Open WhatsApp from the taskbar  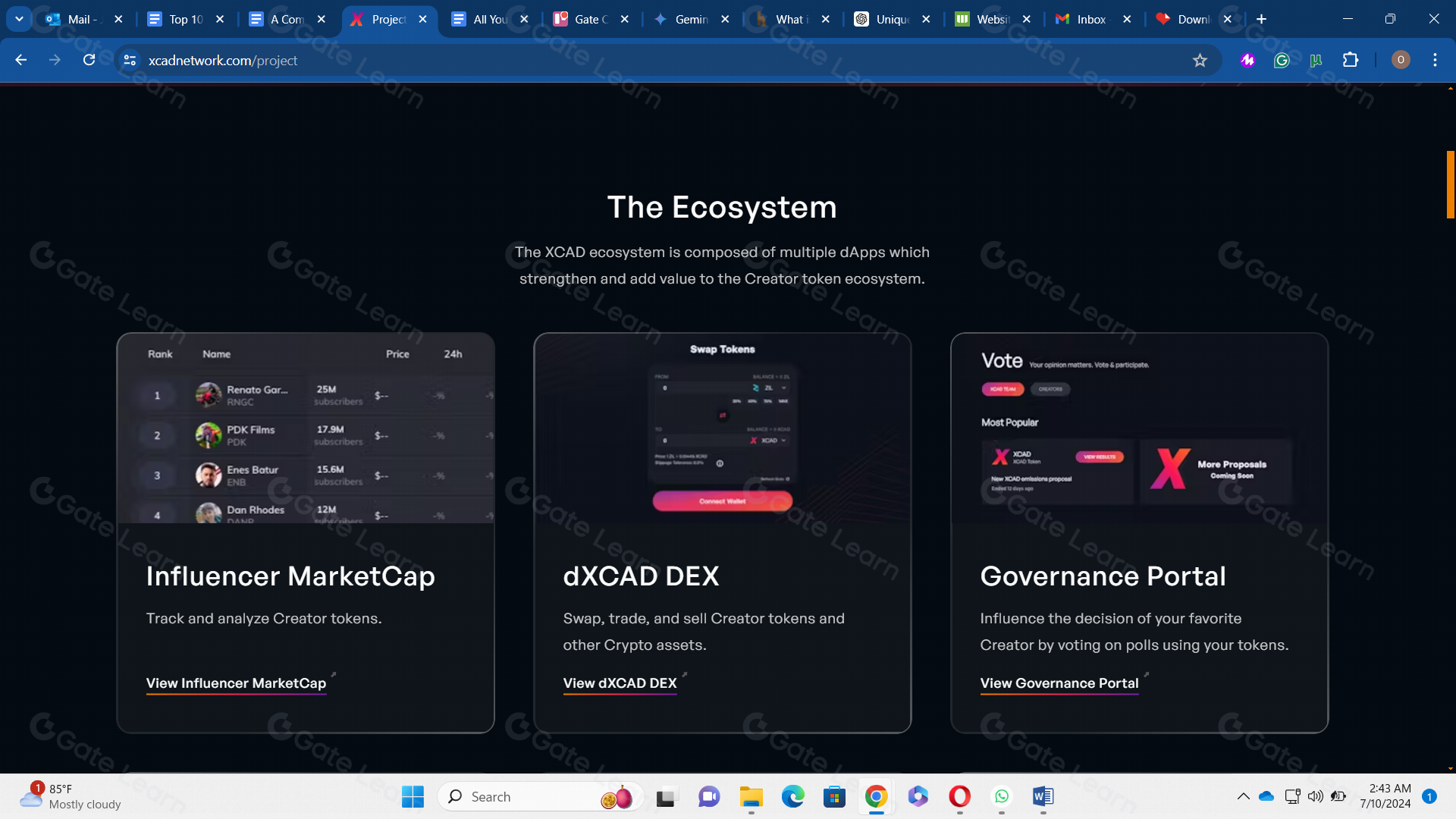pos(1002,796)
